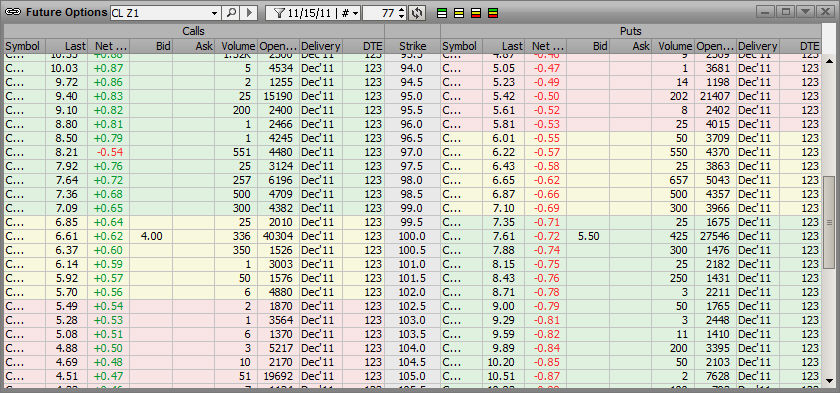
Task: Click the puts open interest 7628
Action: click(x=716, y=376)
